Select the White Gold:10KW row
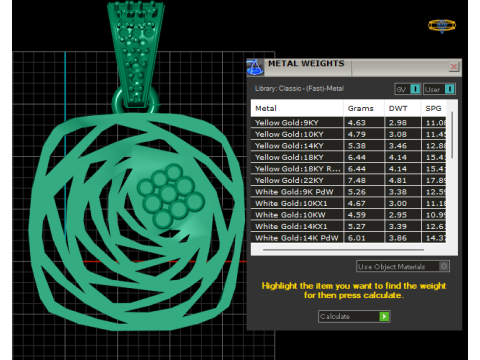The width and height of the screenshot is (480, 360). tap(349, 215)
